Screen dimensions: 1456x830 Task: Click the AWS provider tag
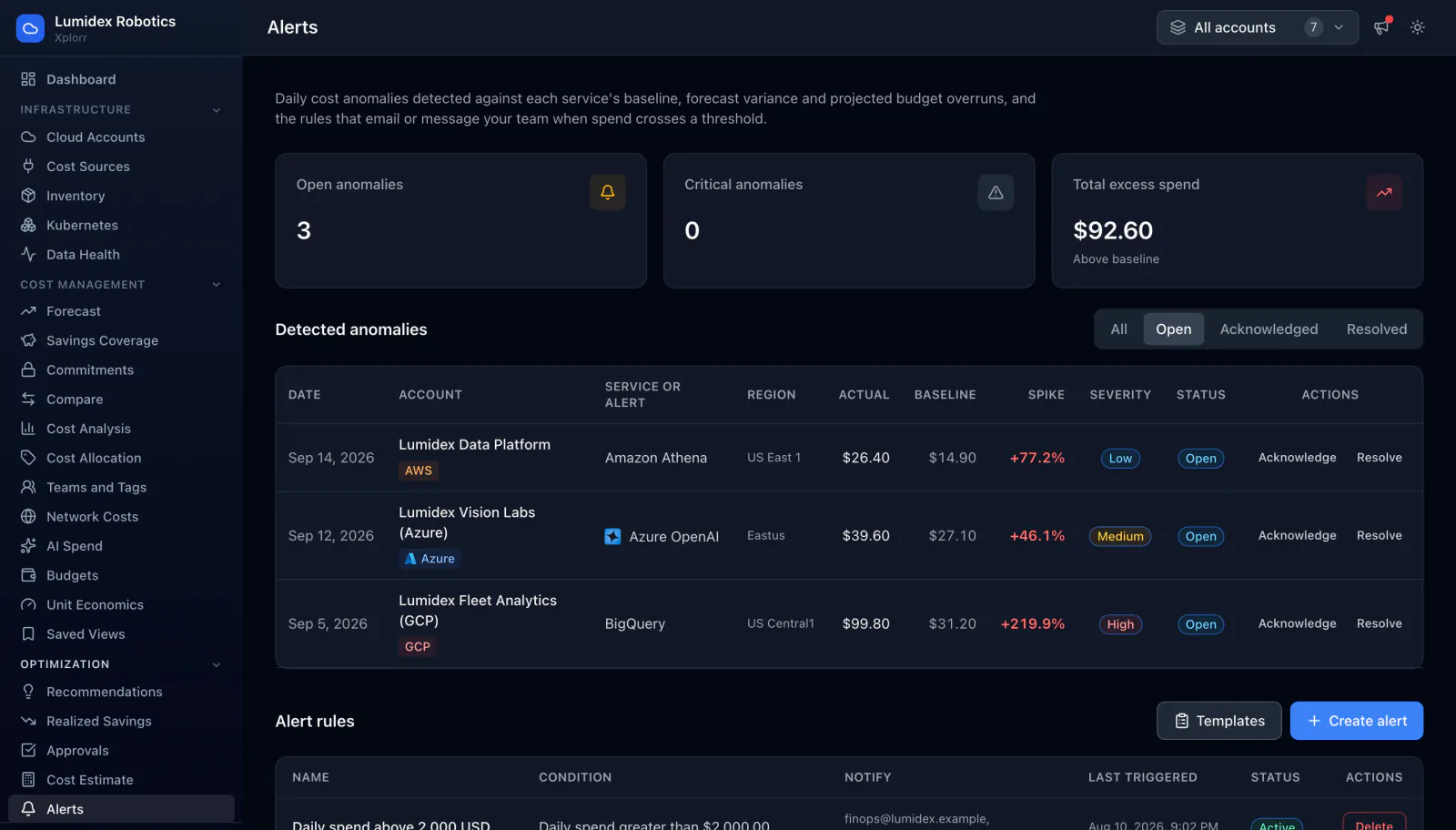[419, 471]
